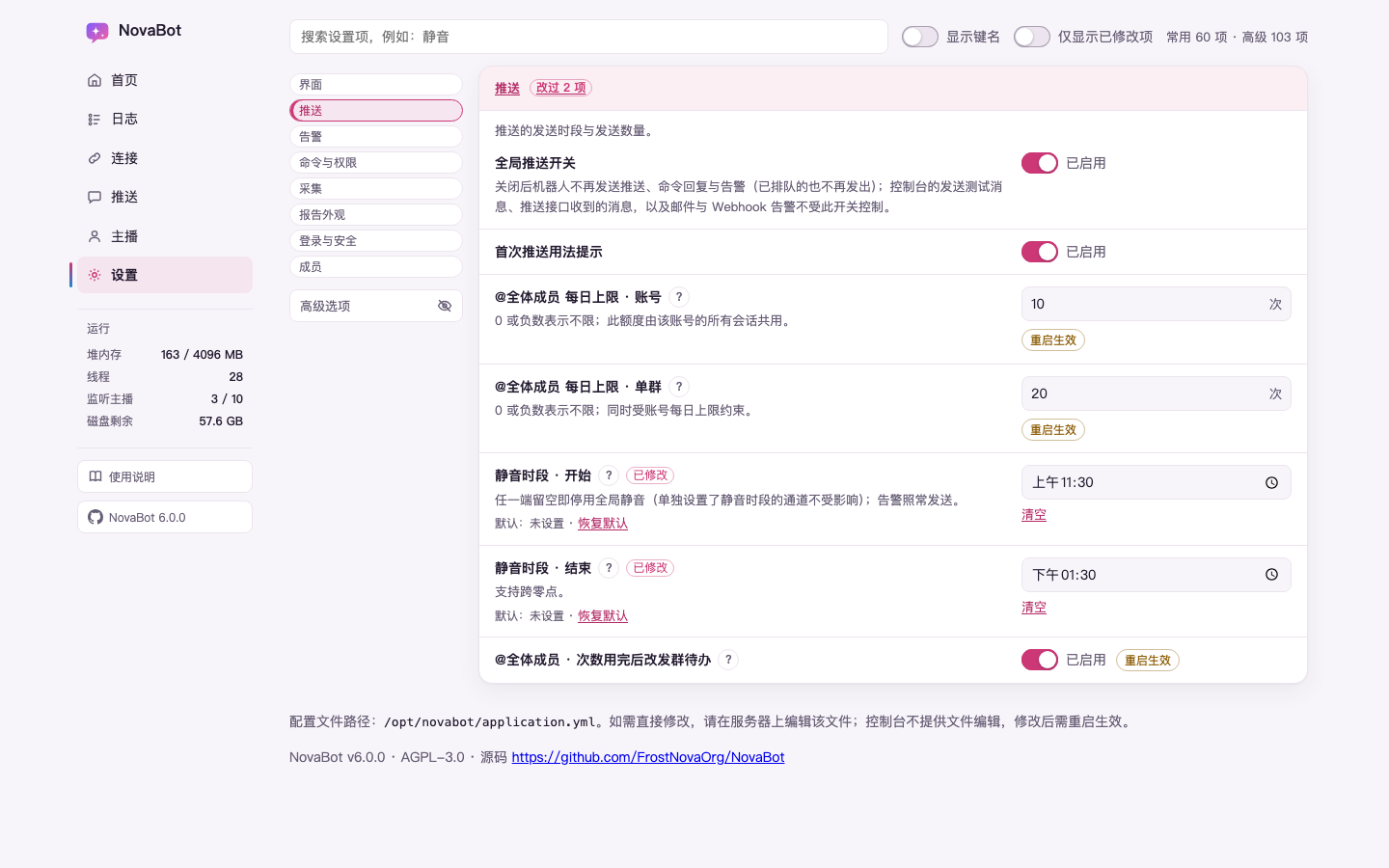Screen dimensions: 1389x868
Task: Click the 设置 gear icon
Action: (x=95, y=275)
